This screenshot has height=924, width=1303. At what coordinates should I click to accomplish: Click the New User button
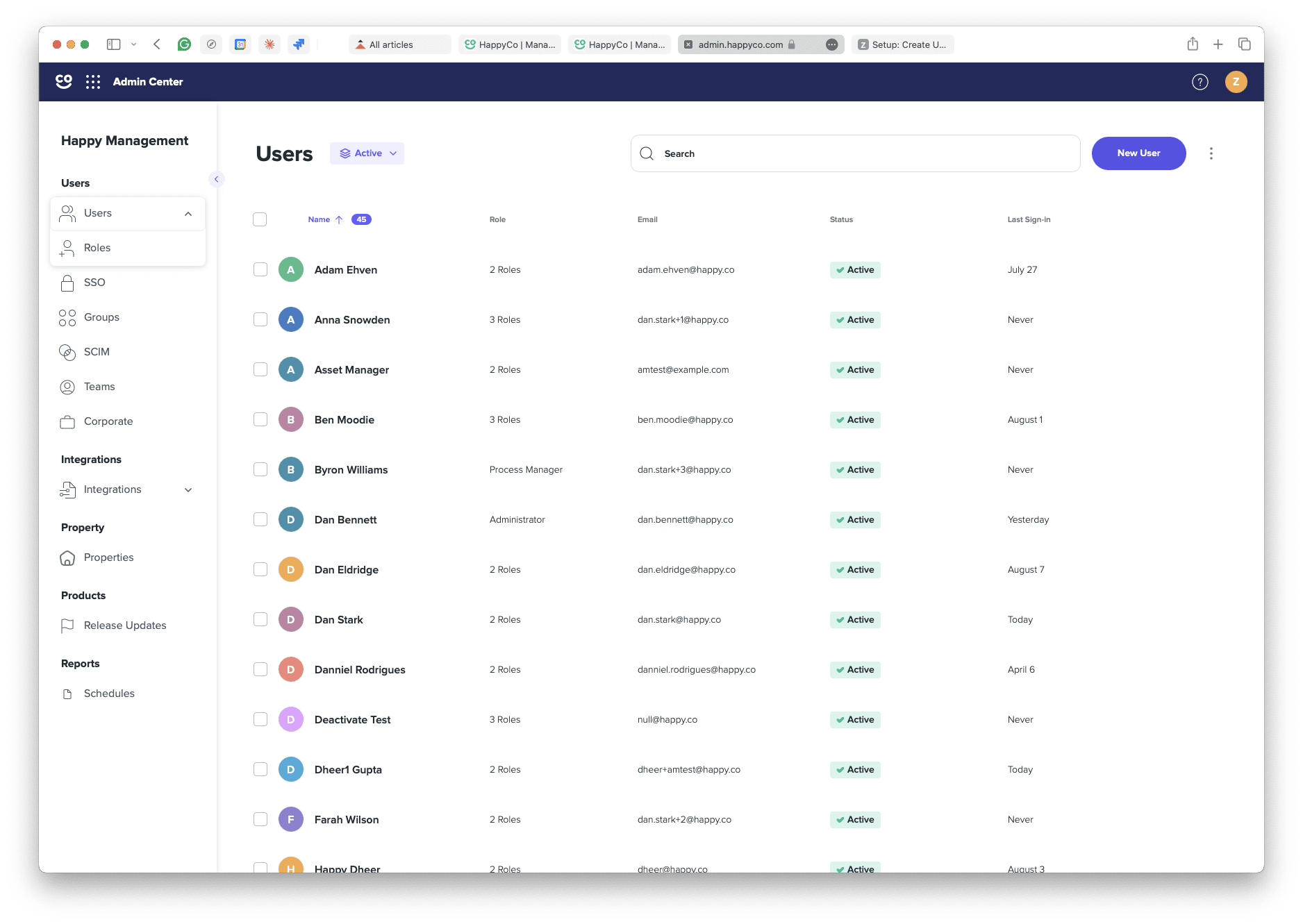pyautogui.click(x=1138, y=153)
